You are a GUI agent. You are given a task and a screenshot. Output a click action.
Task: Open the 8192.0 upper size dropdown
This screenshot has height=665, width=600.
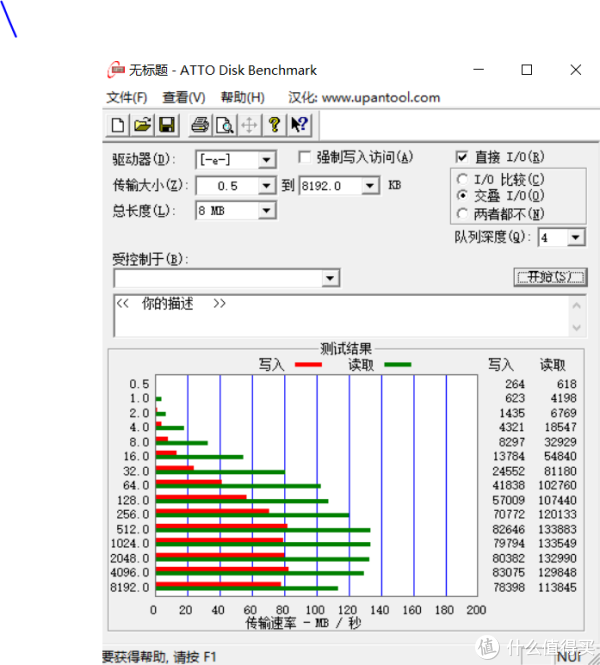tap(370, 186)
